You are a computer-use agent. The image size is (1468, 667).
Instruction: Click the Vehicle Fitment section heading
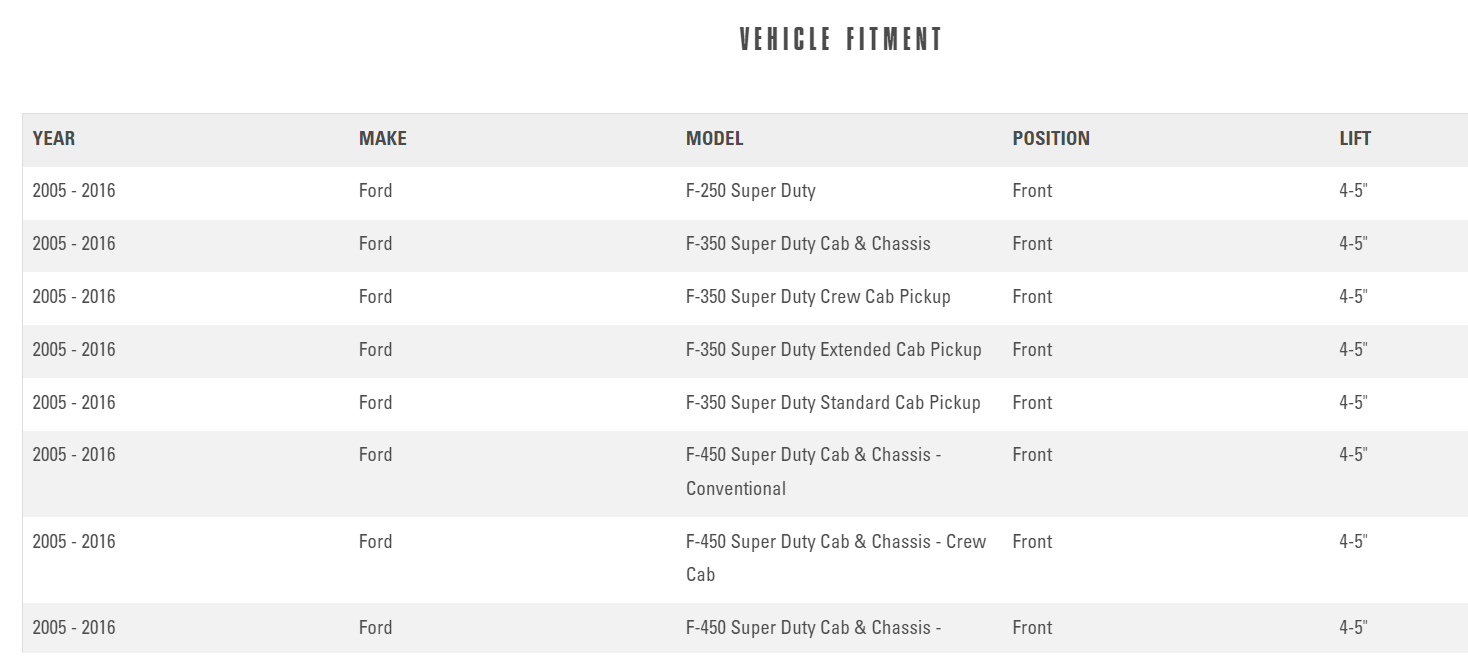click(841, 40)
